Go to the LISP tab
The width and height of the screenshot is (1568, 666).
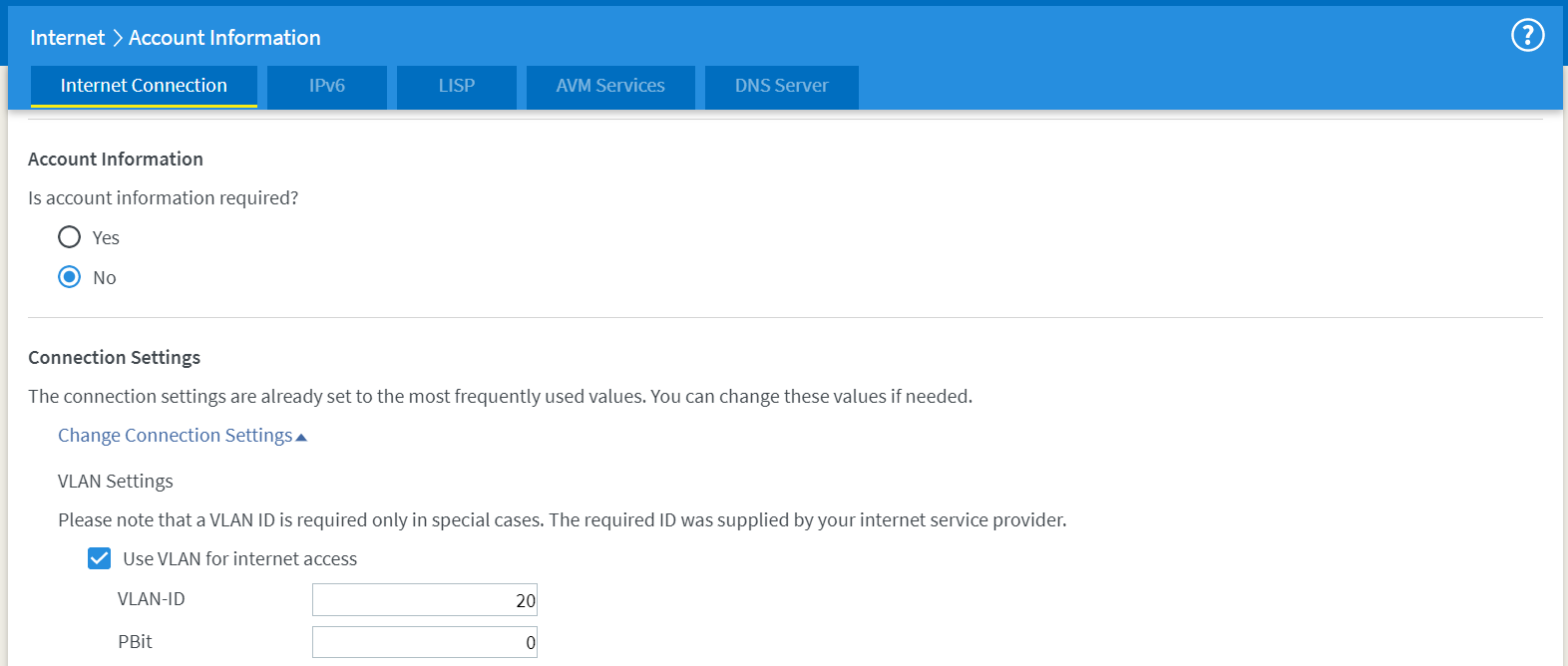(457, 86)
